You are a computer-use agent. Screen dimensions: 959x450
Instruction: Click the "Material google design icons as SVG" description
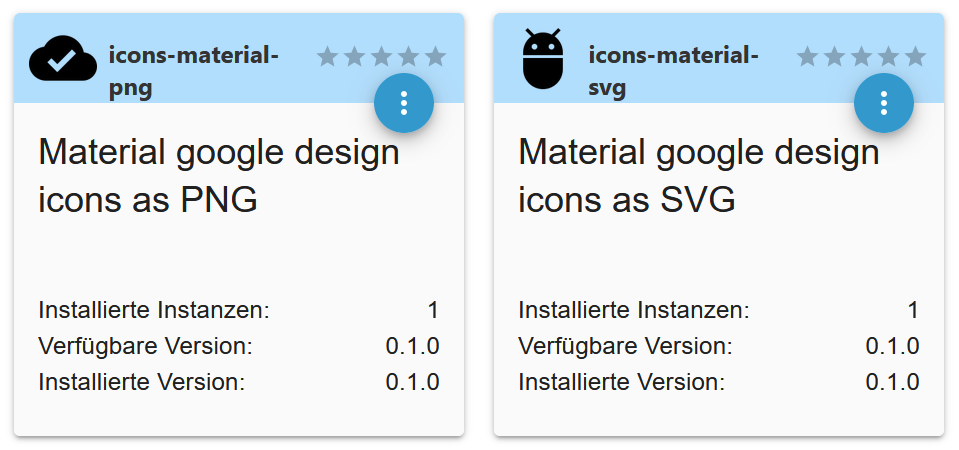pos(698,176)
